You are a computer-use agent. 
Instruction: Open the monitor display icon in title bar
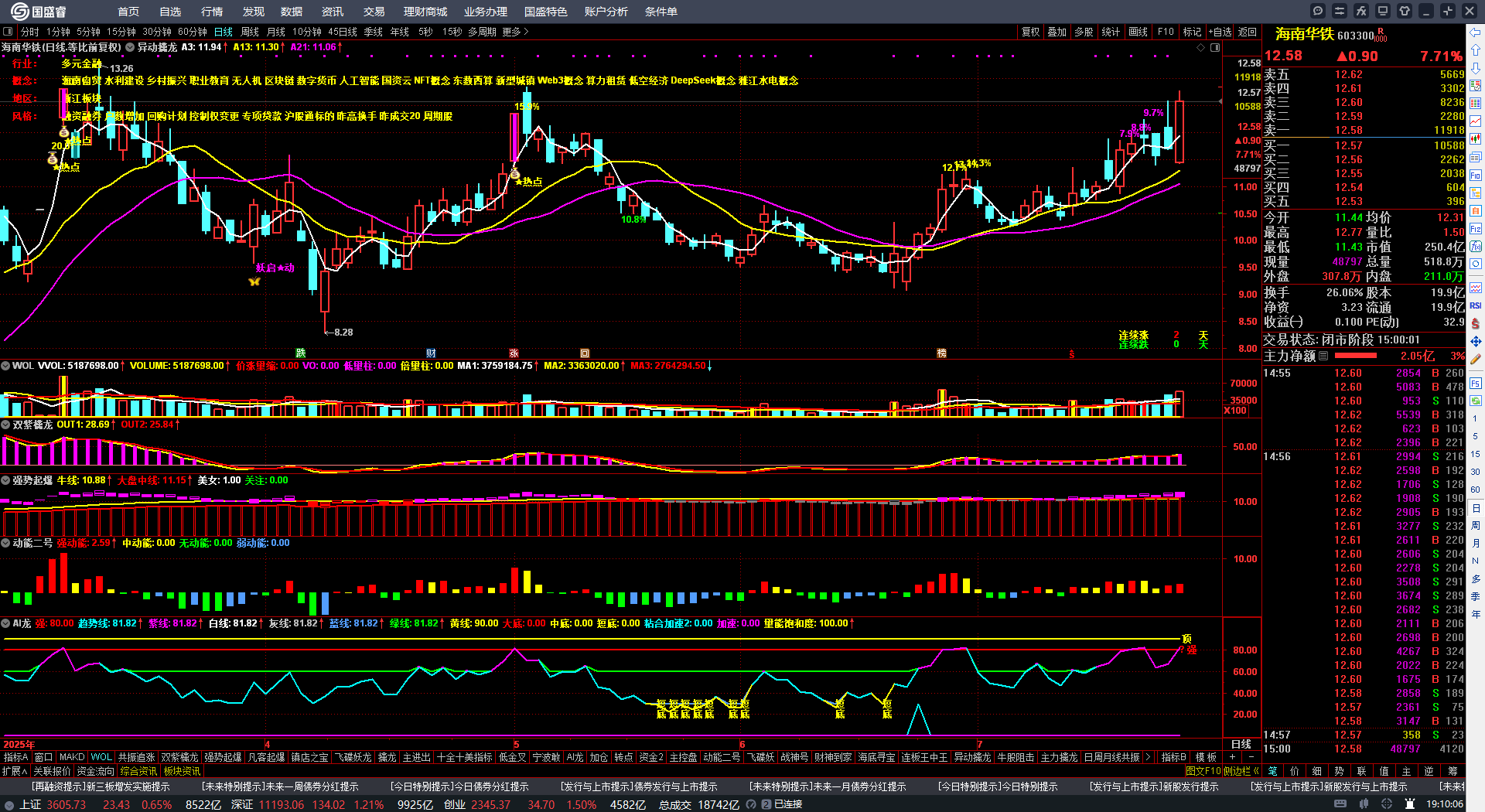coord(1383,11)
